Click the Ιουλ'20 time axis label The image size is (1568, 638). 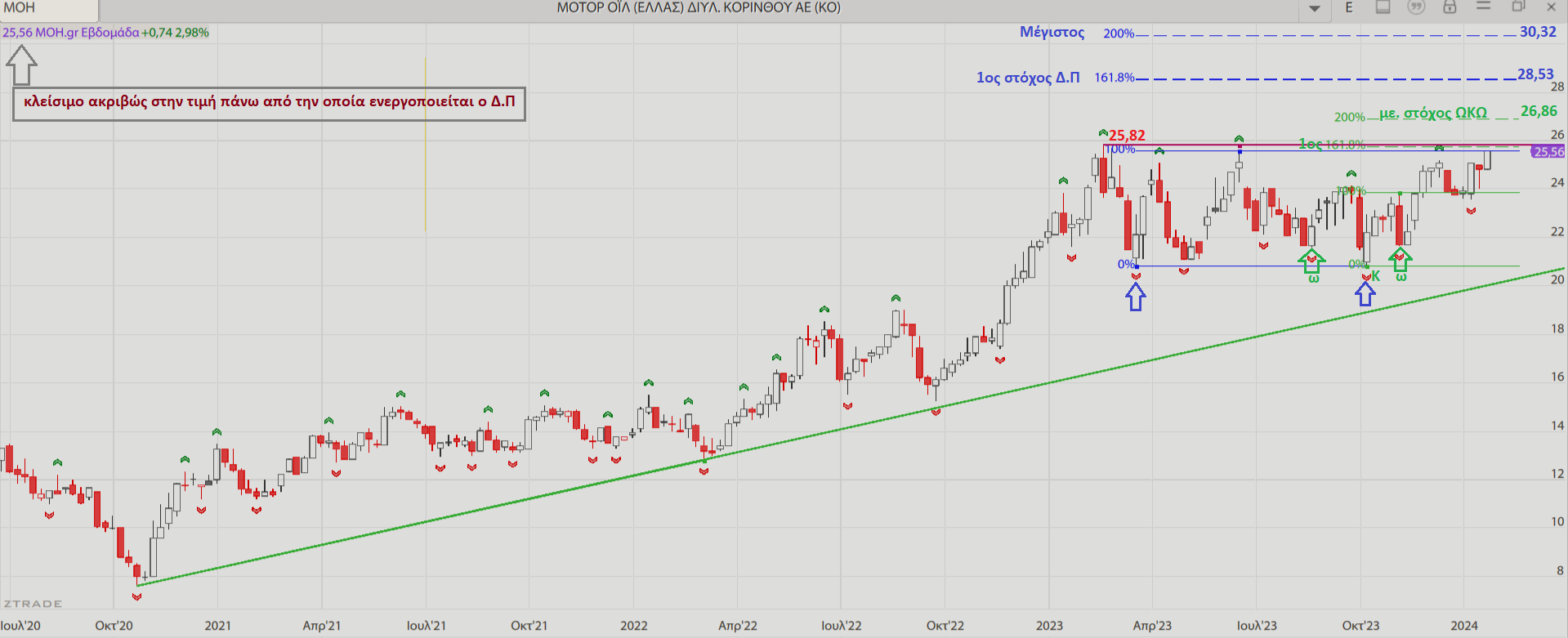pyautogui.click(x=20, y=626)
